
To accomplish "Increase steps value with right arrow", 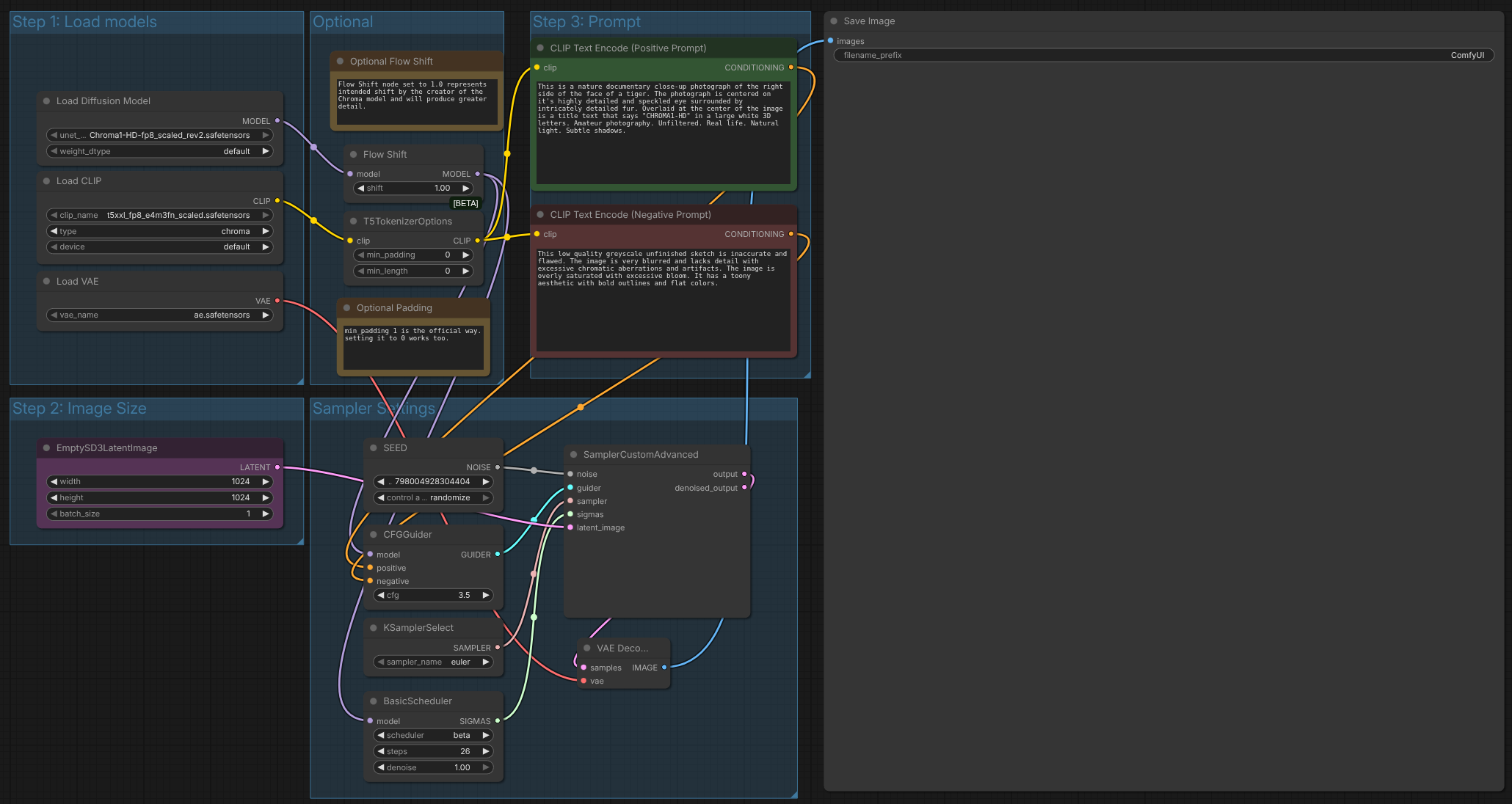I will [485, 751].
